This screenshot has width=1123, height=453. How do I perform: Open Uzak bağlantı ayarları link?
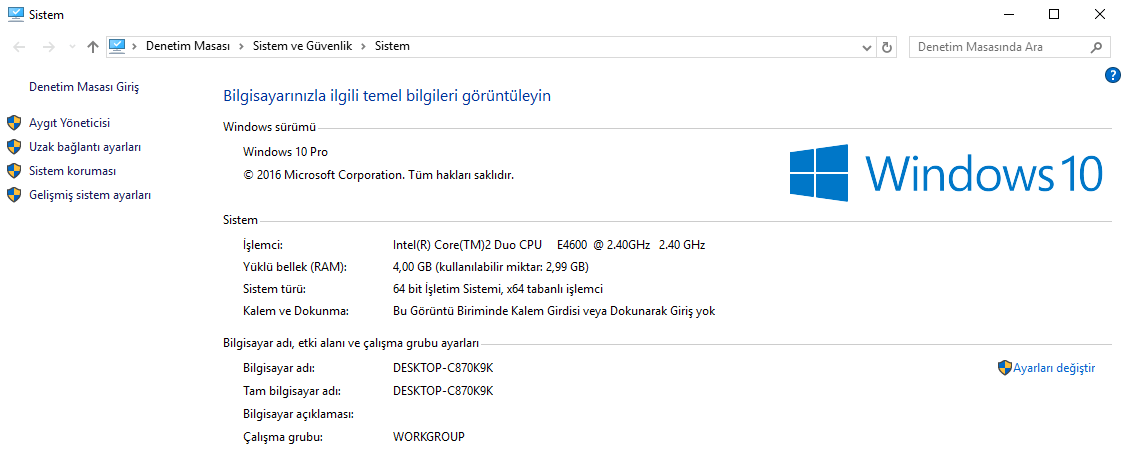[85, 147]
